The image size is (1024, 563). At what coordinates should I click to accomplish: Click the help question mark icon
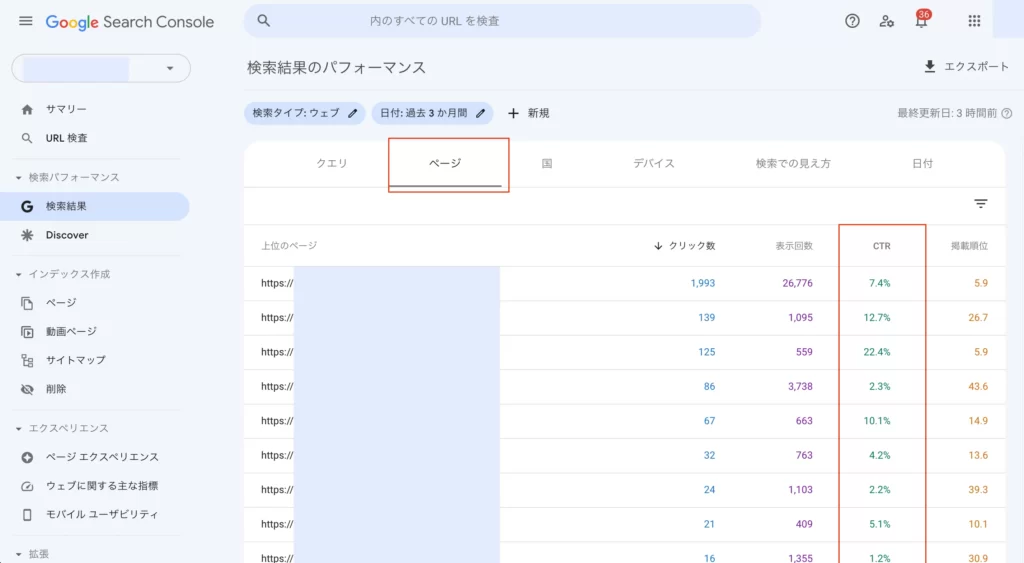click(852, 21)
